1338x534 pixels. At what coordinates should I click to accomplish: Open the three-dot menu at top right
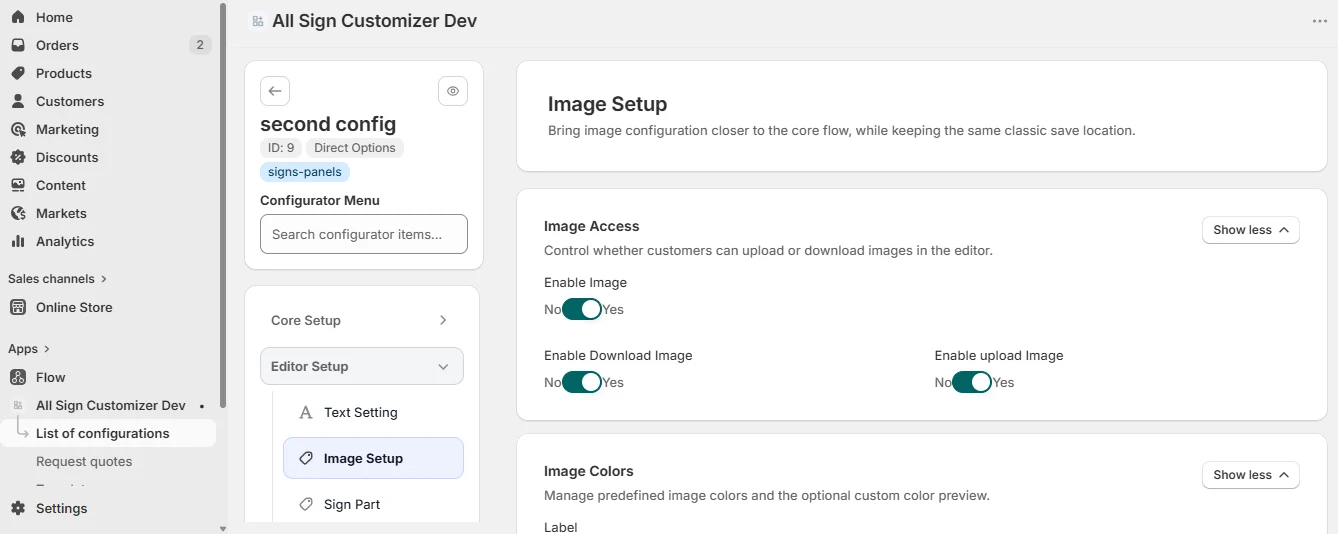tap(1320, 21)
